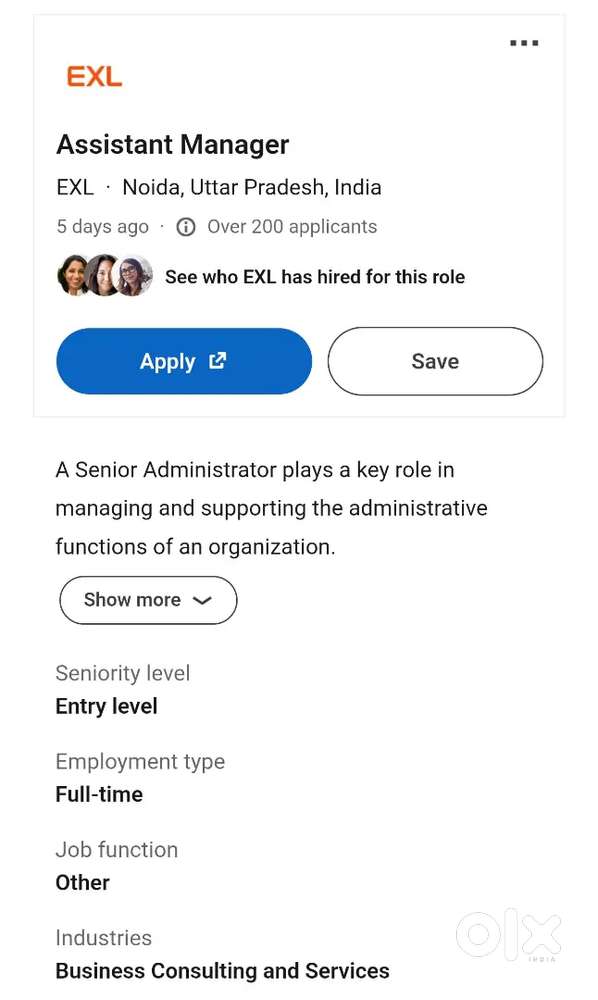Click the external link icon on Apply

(217, 361)
